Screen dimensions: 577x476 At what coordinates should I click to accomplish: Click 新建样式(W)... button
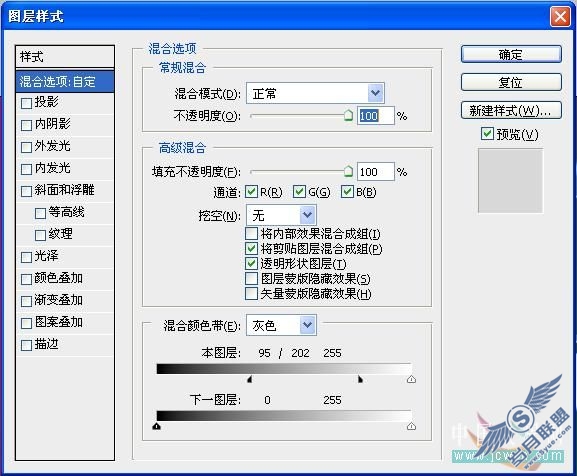coord(511,110)
